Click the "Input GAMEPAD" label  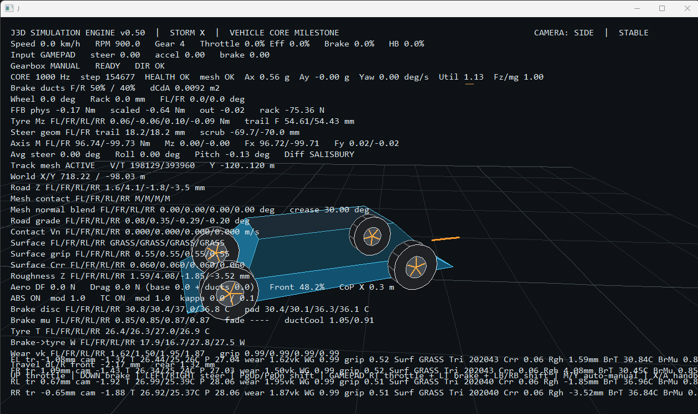(43, 55)
